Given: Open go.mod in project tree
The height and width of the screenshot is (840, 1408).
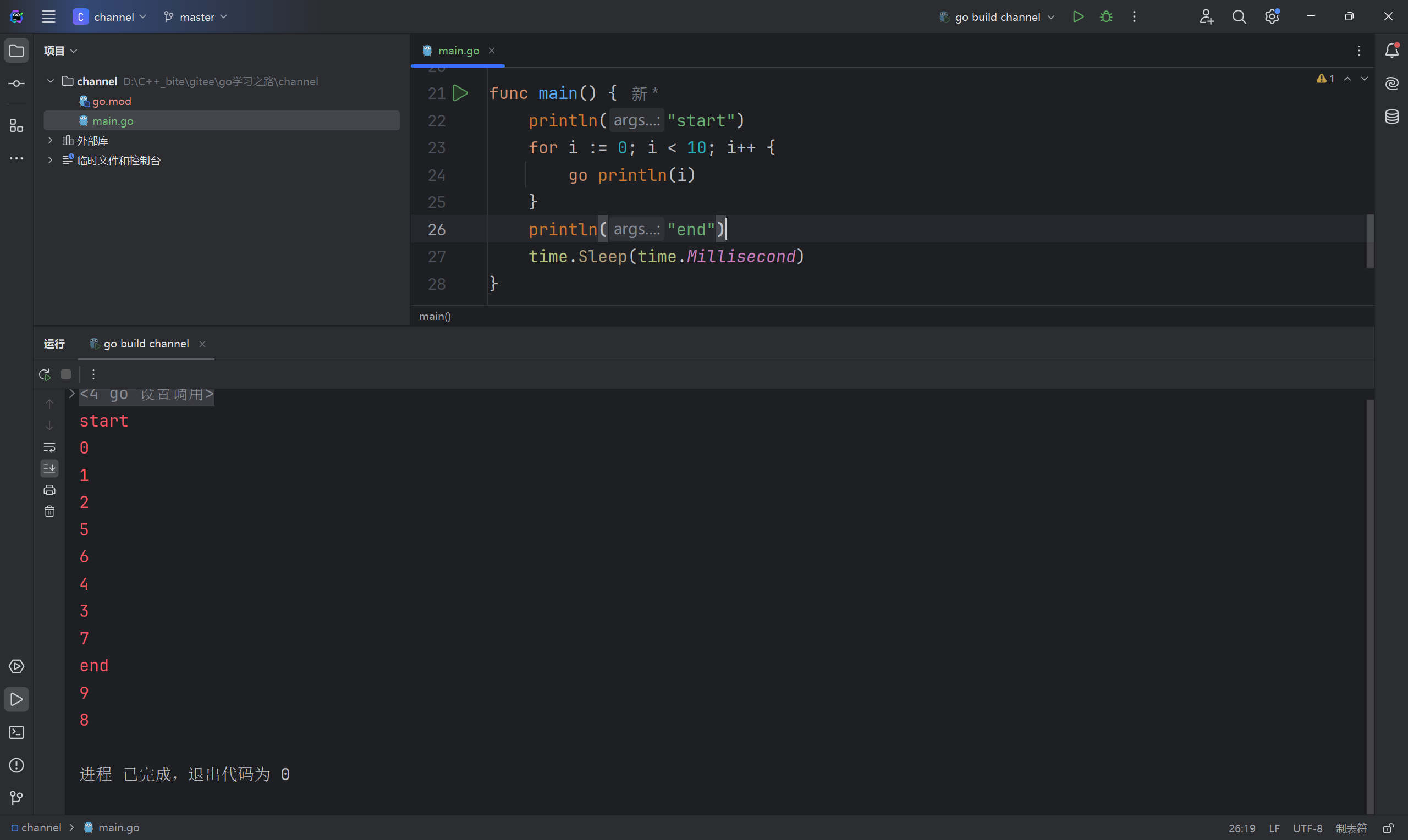Looking at the screenshot, I should [112, 101].
